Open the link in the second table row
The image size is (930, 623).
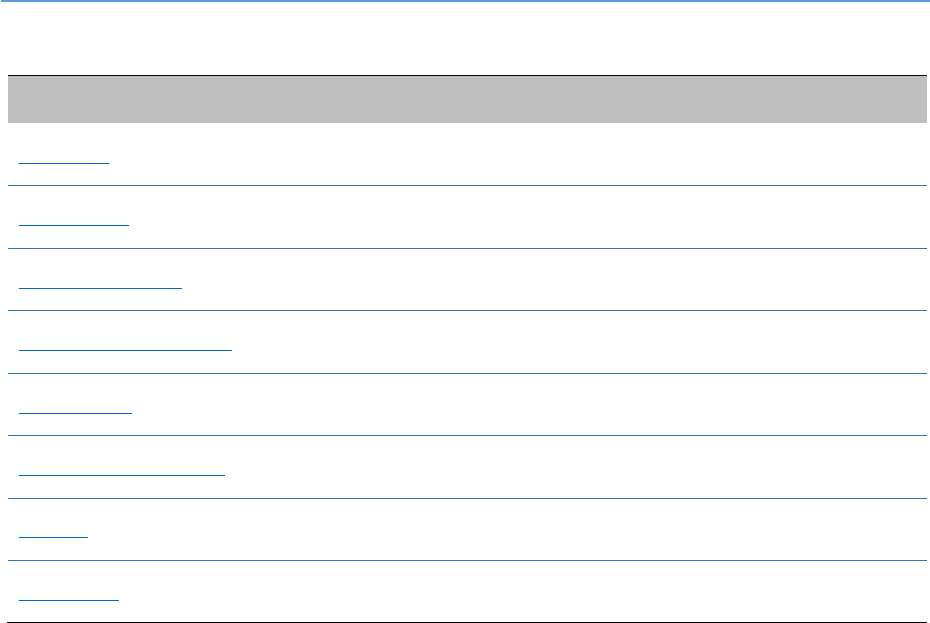[74, 222]
